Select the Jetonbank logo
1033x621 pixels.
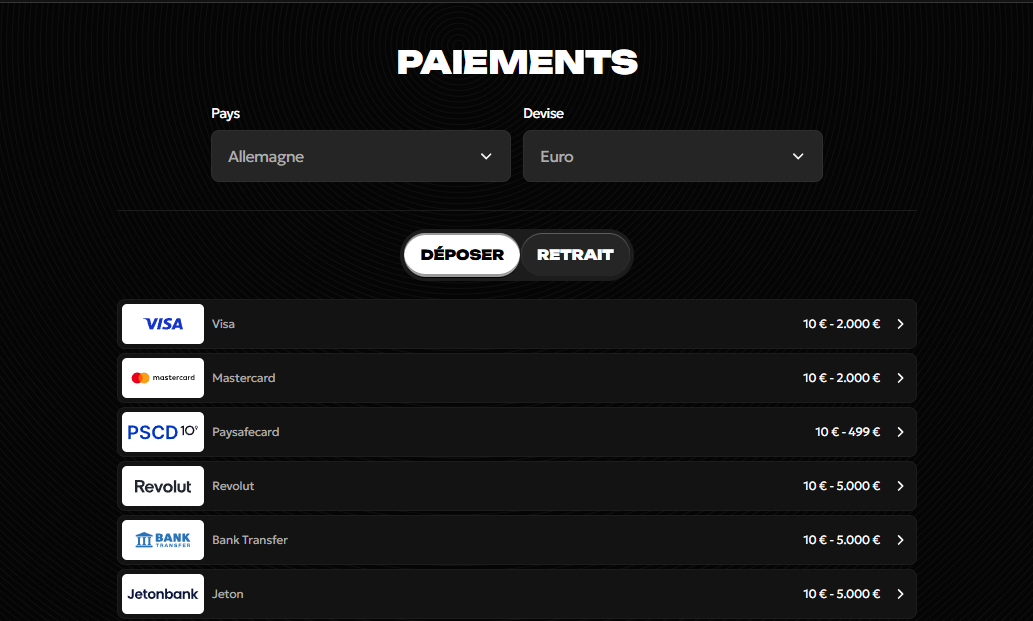162,593
